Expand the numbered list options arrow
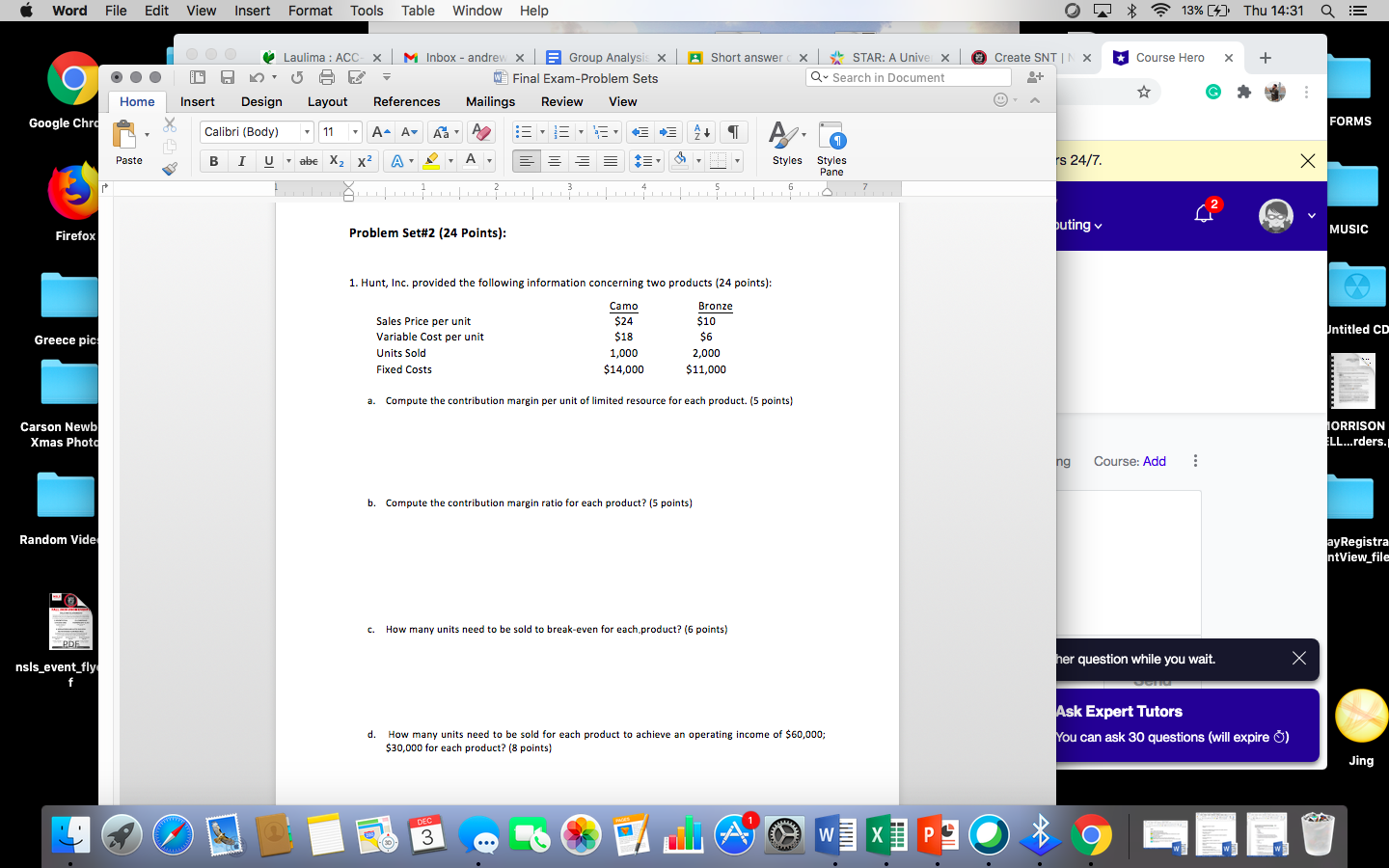 tap(581, 132)
